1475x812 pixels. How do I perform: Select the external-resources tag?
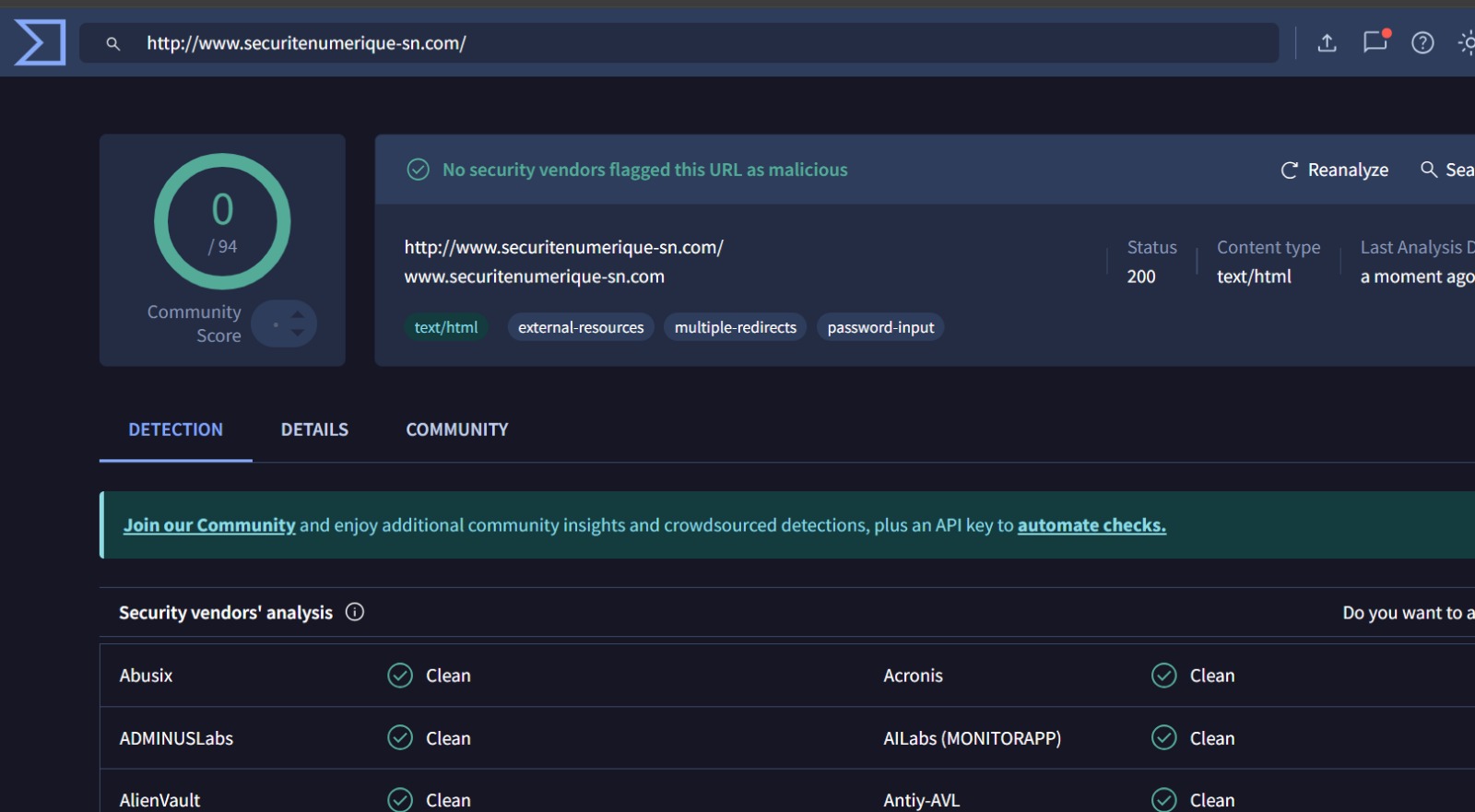581,327
